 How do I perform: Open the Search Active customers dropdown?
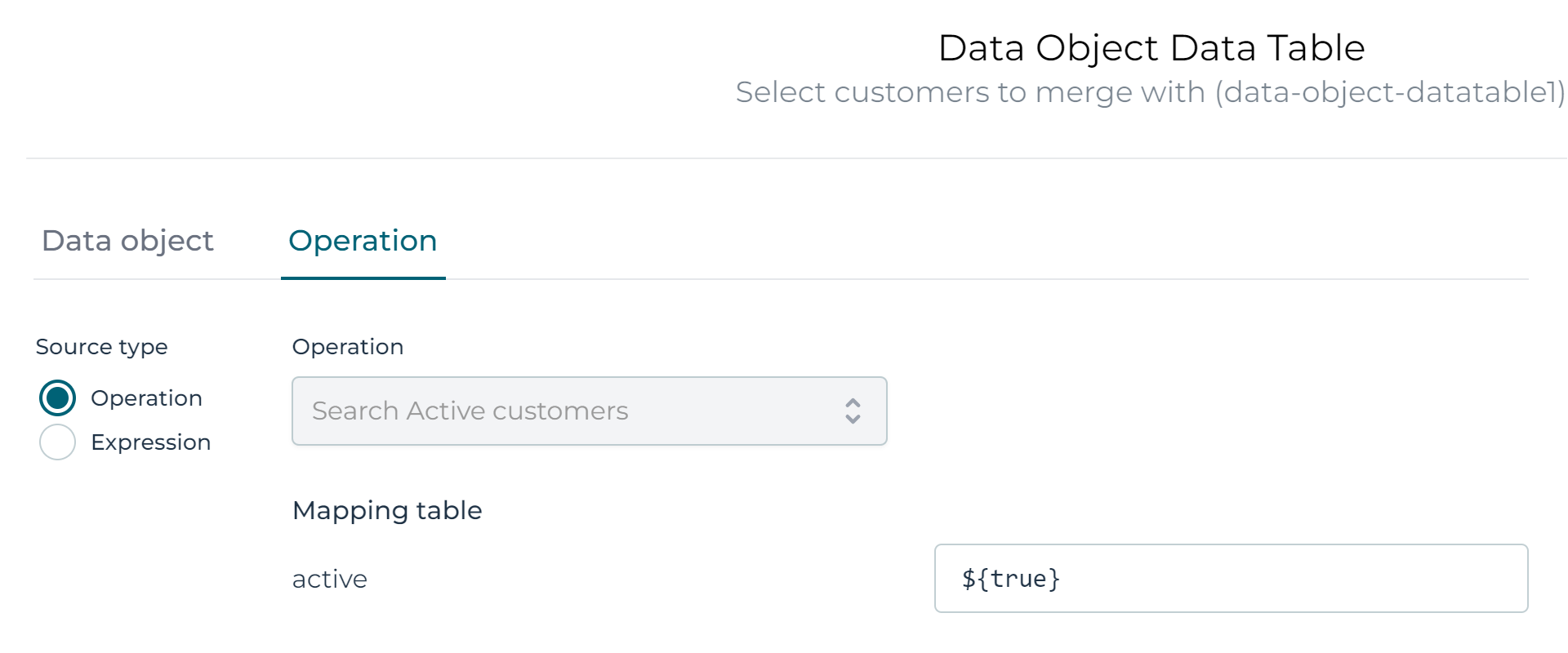588,411
